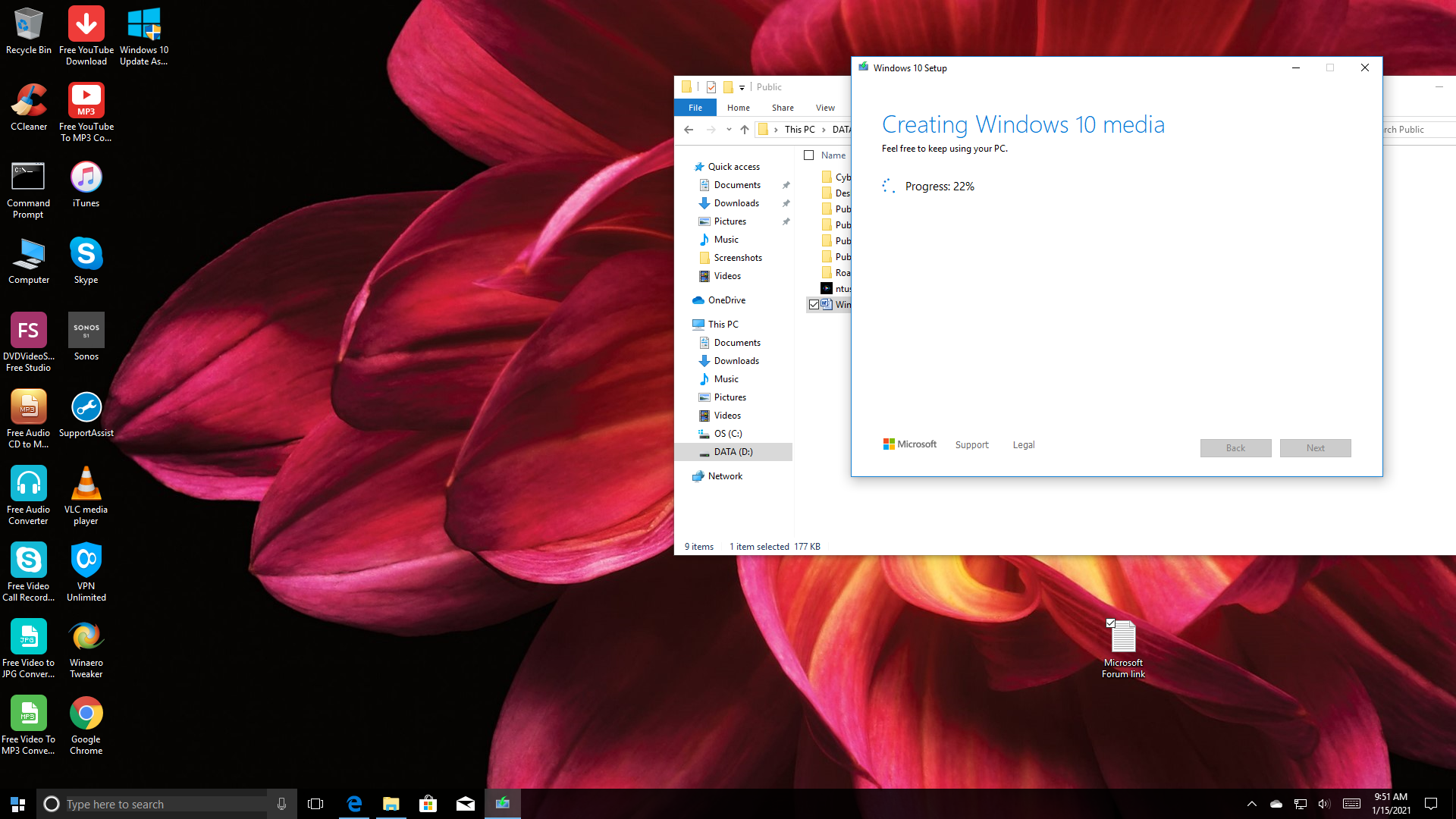Screen dimensions: 1456x819
Task: Select This PC in navigation pane
Action: [723, 325]
